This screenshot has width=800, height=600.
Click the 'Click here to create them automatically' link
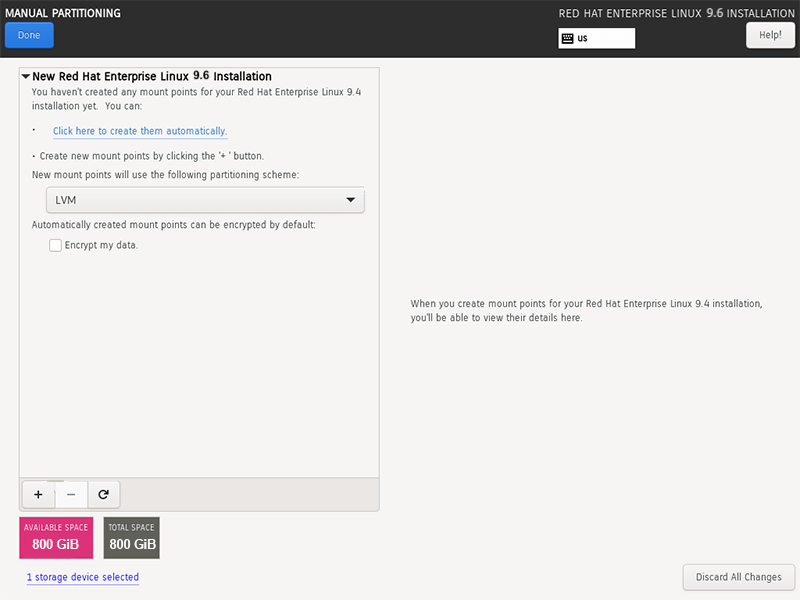click(x=140, y=131)
